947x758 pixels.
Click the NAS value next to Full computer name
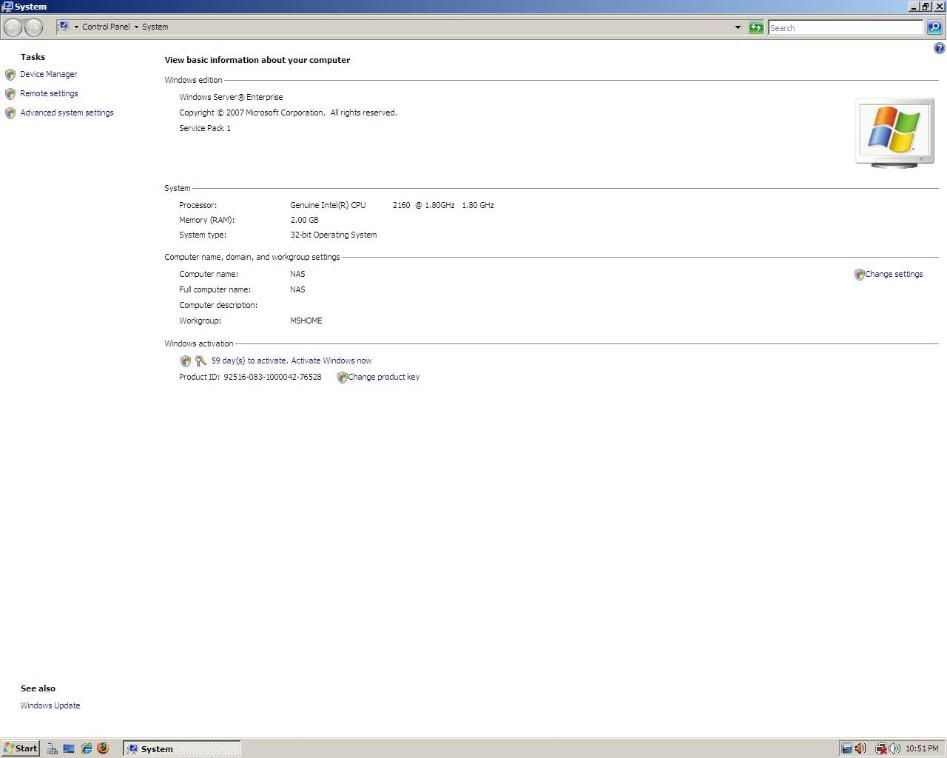point(298,290)
